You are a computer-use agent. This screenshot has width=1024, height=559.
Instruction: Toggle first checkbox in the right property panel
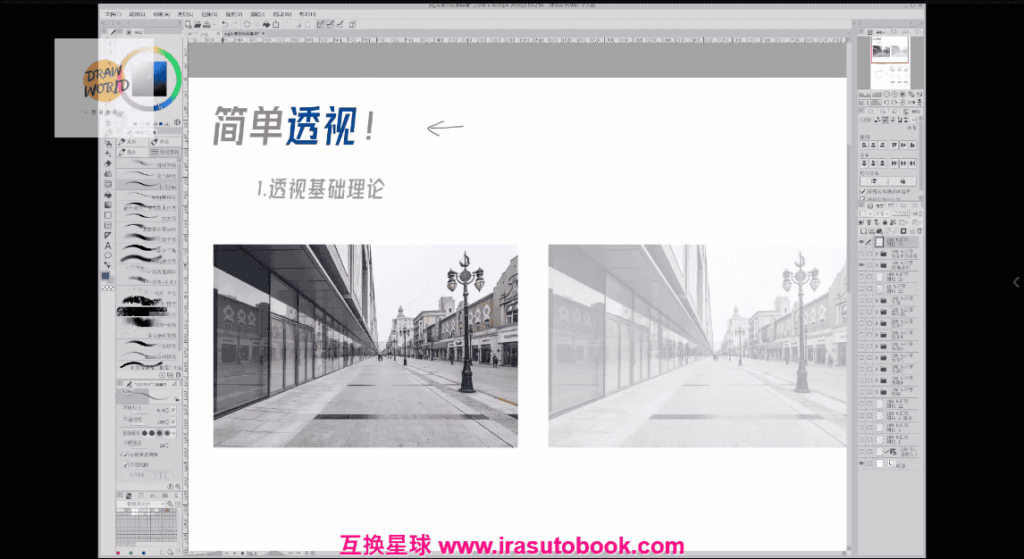tap(864, 190)
